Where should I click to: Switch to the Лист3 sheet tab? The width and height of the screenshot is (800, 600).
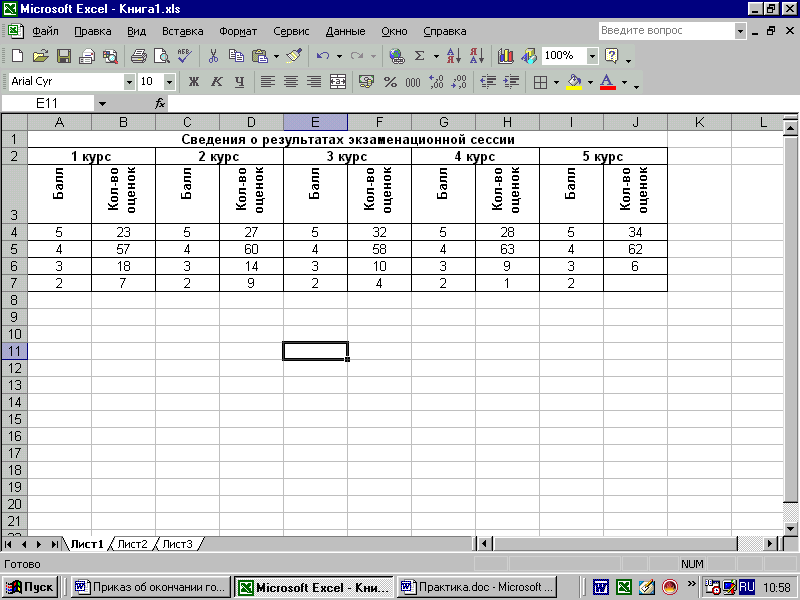pos(178,544)
